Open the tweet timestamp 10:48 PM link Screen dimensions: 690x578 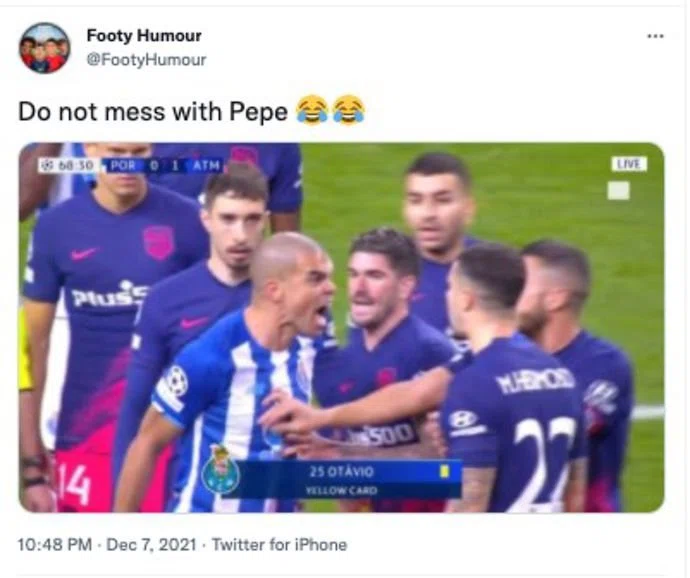[58, 545]
